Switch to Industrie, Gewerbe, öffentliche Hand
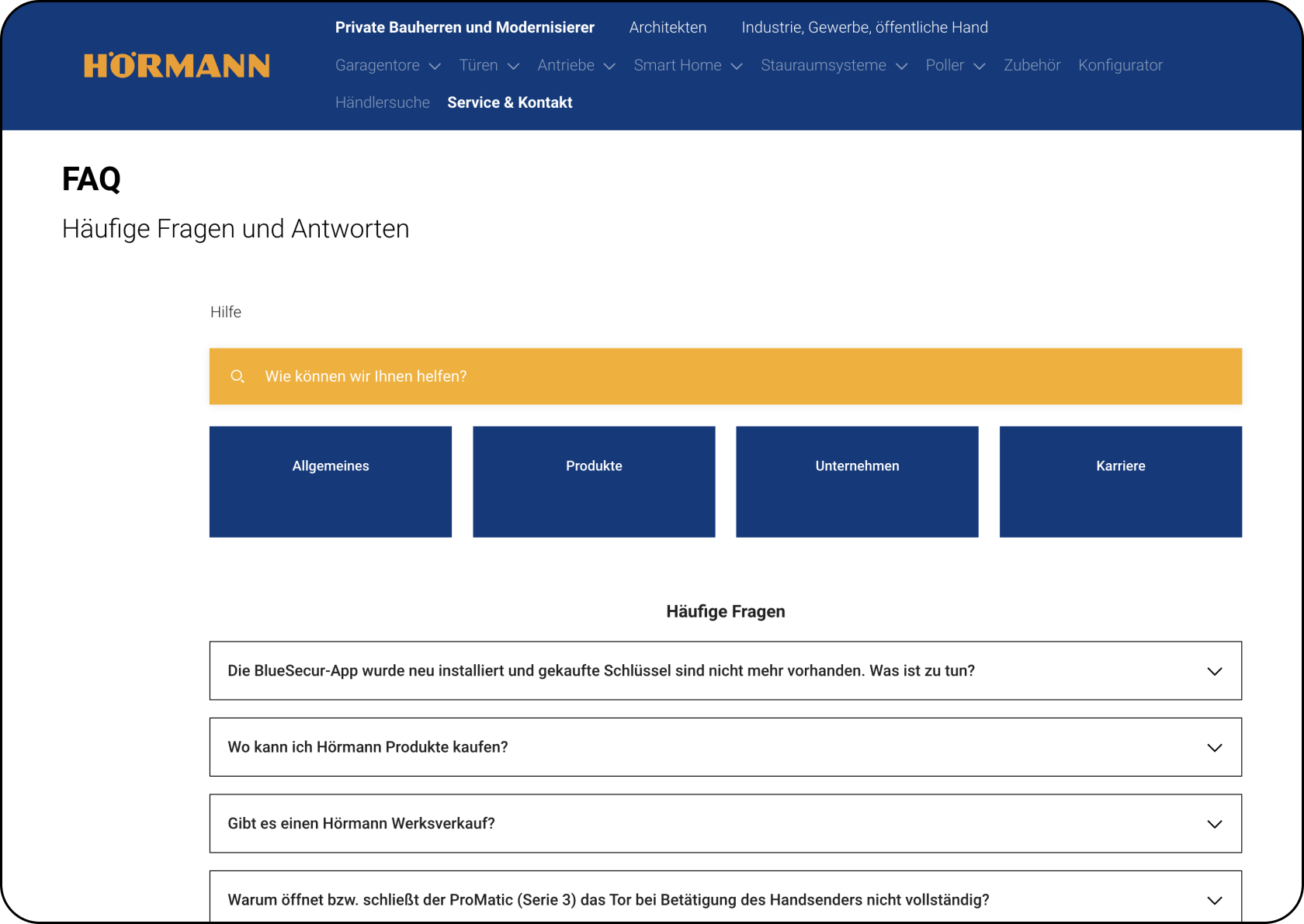Image resolution: width=1304 pixels, height=924 pixels. coord(864,27)
